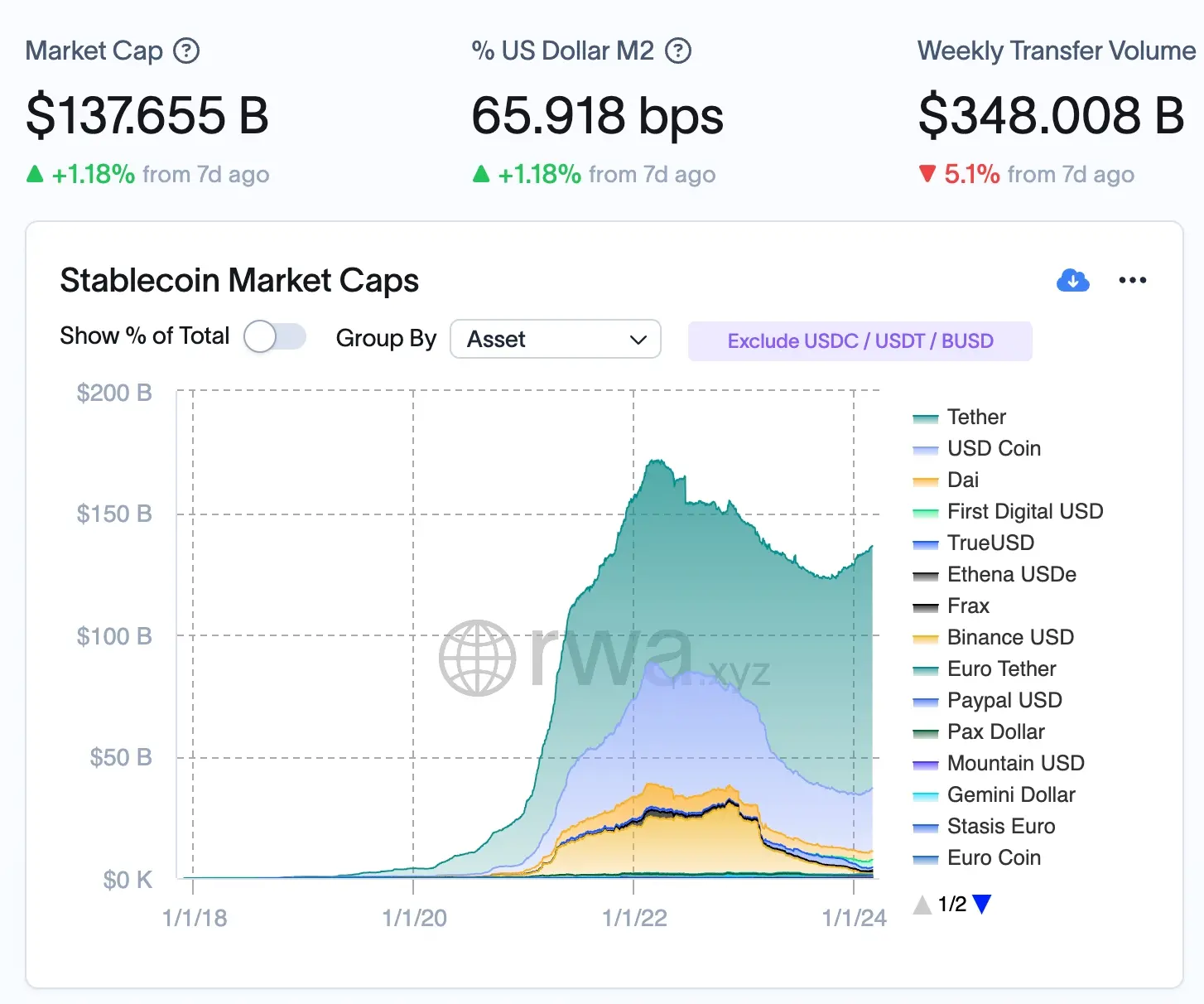Toggle Frax legend entry
This screenshot has height=1004, width=1204.
(951, 606)
